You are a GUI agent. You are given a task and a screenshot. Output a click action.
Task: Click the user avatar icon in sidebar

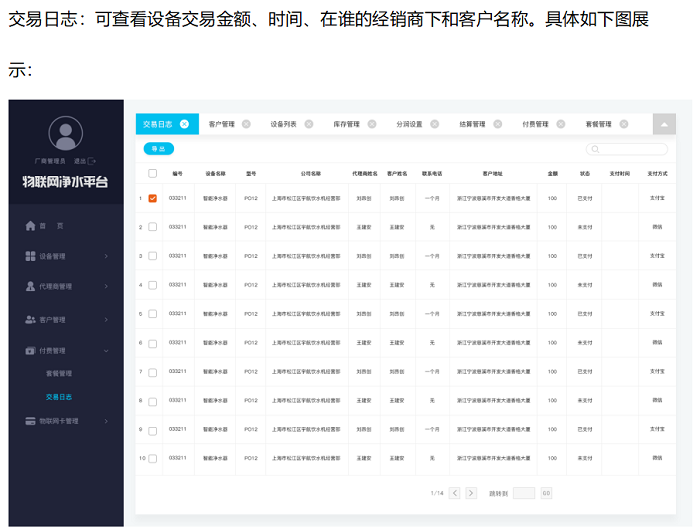coord(66,133)
